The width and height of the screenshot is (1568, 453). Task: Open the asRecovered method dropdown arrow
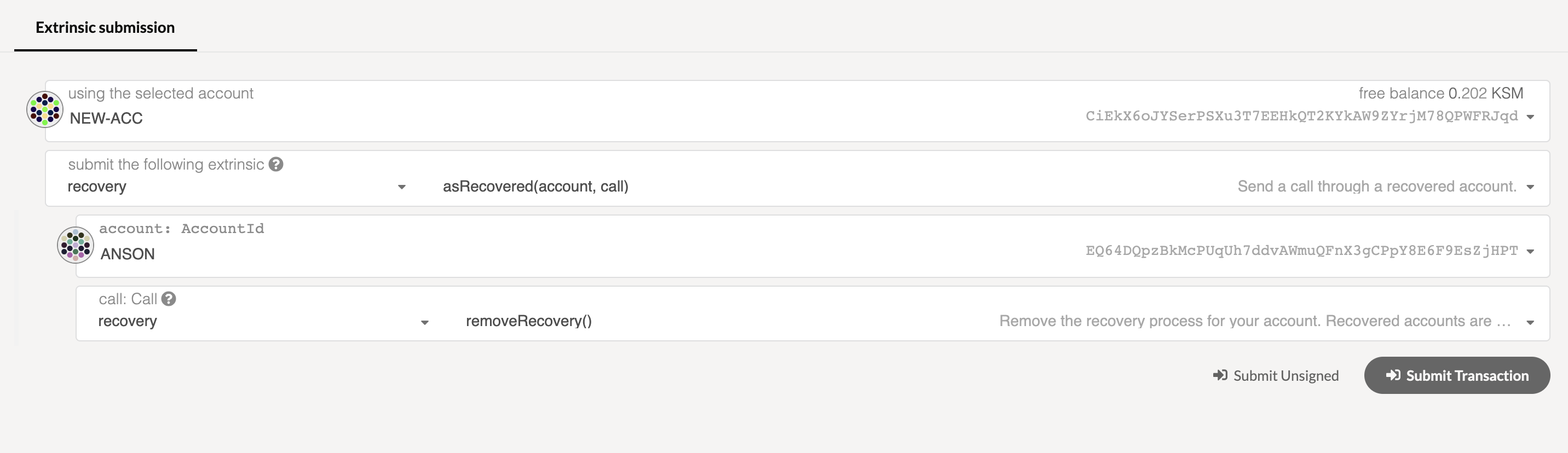coord(1530,187)
